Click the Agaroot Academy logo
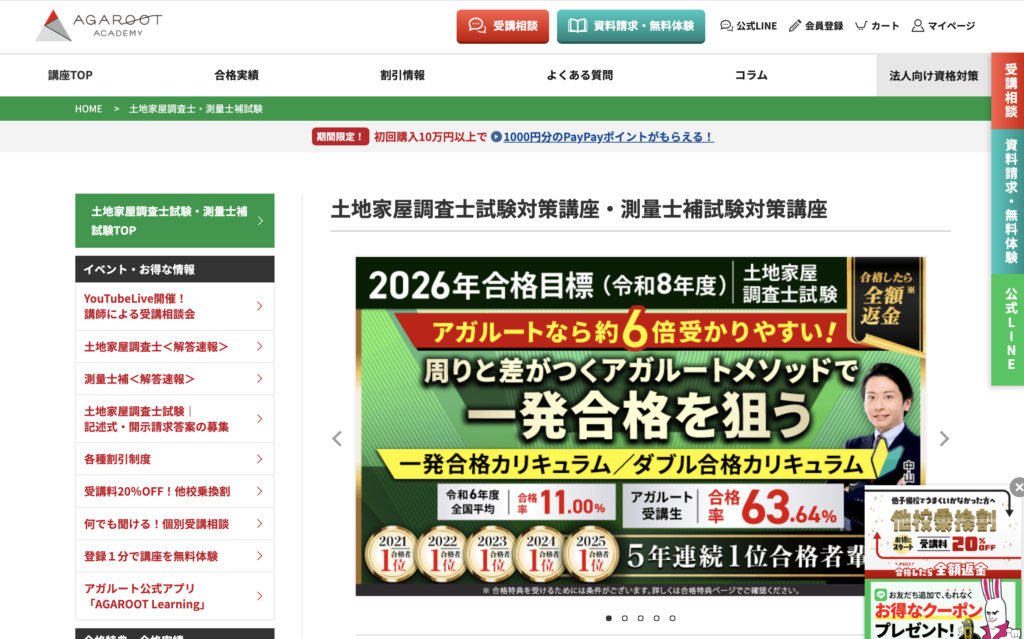The width and height of the screenshot is (1024, 639). tap(98, 26)
